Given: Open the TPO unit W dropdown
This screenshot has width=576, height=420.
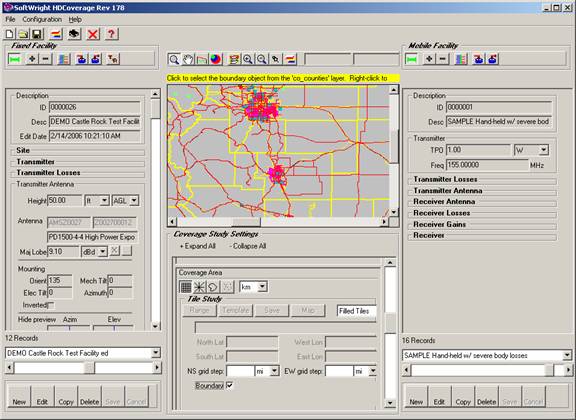Looking at the screenshot, I should [544, 150].
